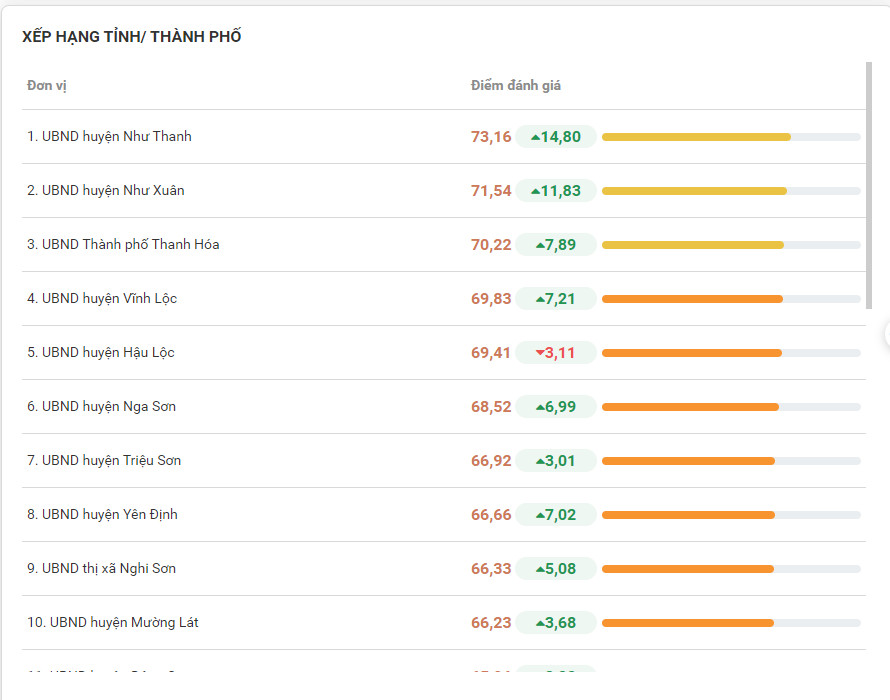Click the score 66,23 for Mường Lát

pos(491,623)
